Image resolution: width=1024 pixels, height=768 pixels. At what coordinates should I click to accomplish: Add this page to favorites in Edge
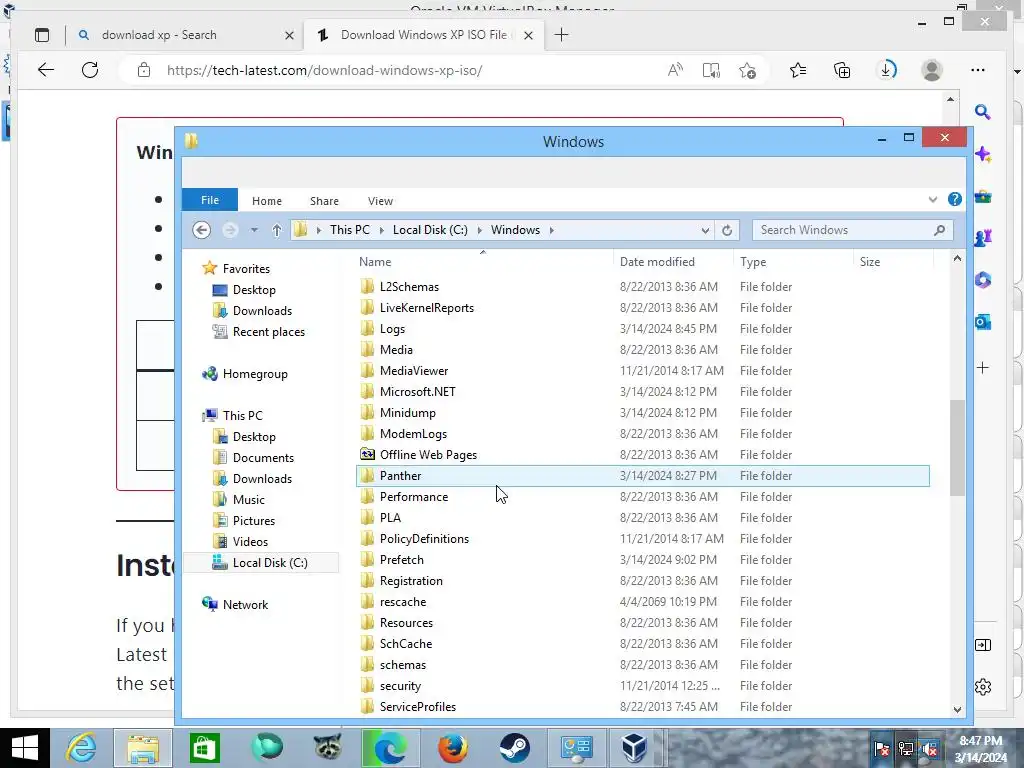748,70
